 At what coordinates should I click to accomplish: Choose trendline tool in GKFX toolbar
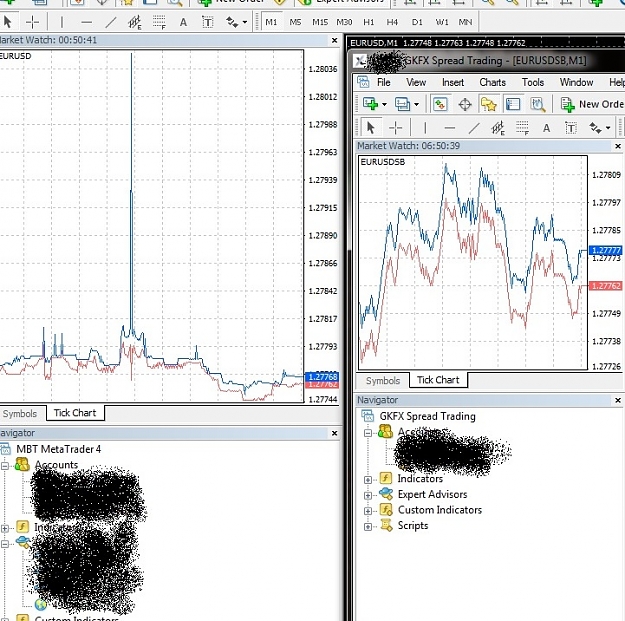coord(474,128)
